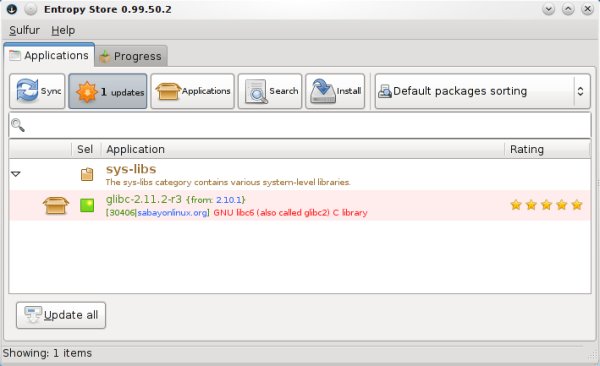Sort by the Application column header
Image resolution: width=600 pixels, height=366 pixels.
[303, 149]
